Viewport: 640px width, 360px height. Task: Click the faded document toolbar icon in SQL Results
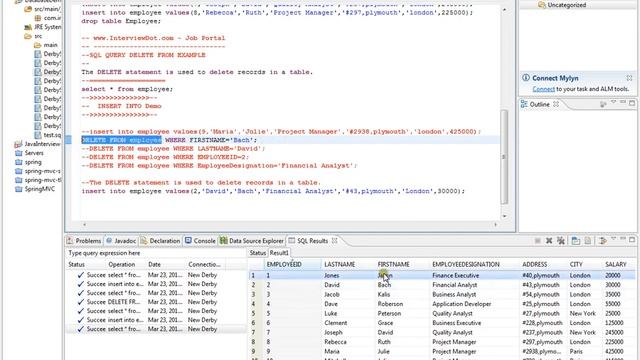(x=588, y=241)
